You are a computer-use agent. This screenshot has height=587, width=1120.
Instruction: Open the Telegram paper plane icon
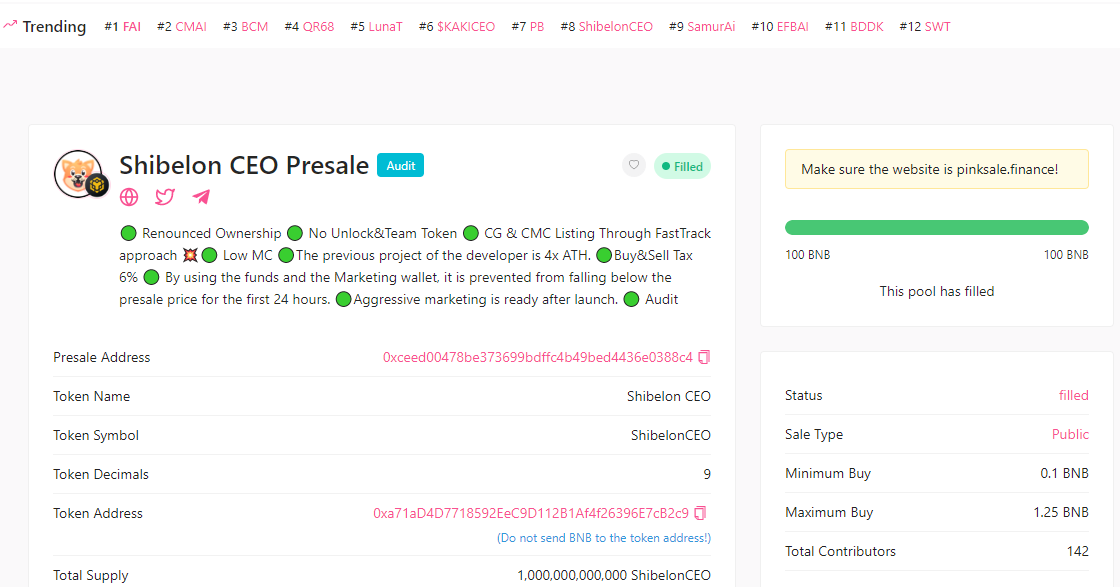pyautogui.click(x=201, y=197)
